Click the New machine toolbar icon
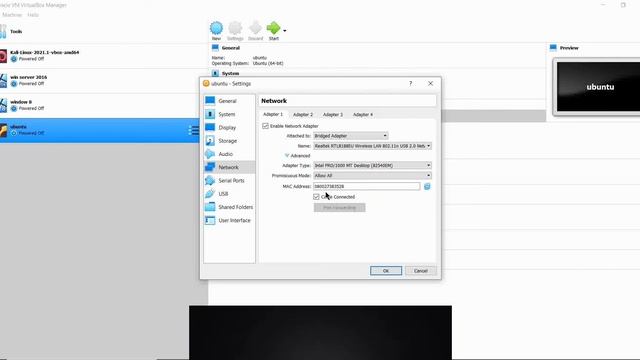The width and height of the screenshot is (640, 360). coord(216,29)
